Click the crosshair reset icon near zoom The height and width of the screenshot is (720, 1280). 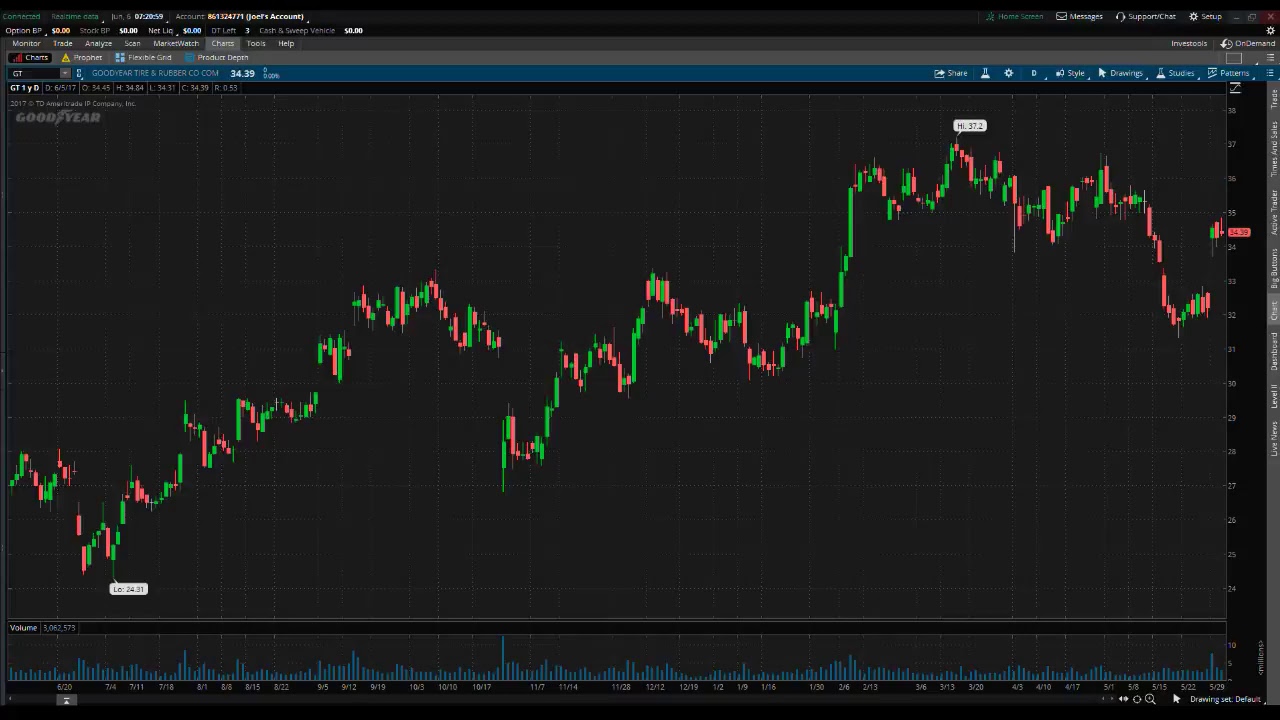[x=1137, y=699]
